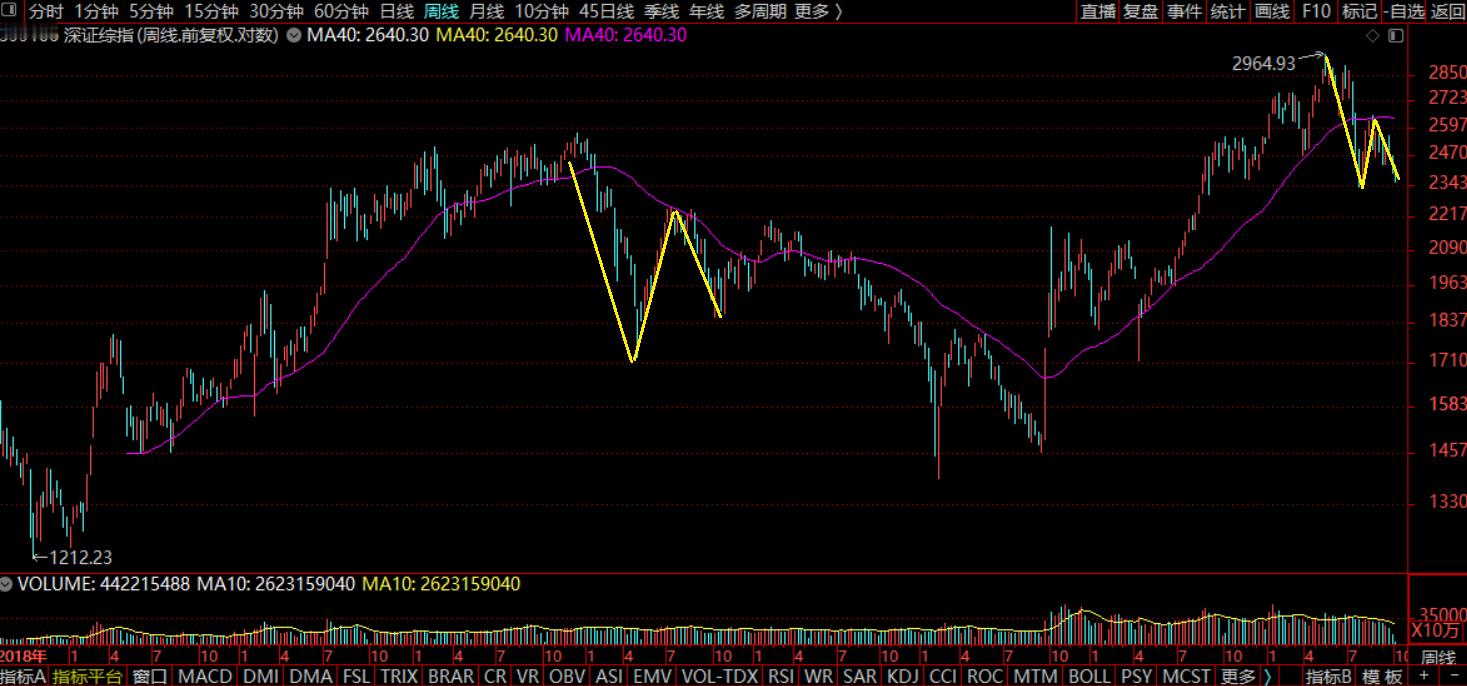Screen dimensions: 1467x686
Task: Expand more periods via 更多 in top bar
Action: [818, 11]
